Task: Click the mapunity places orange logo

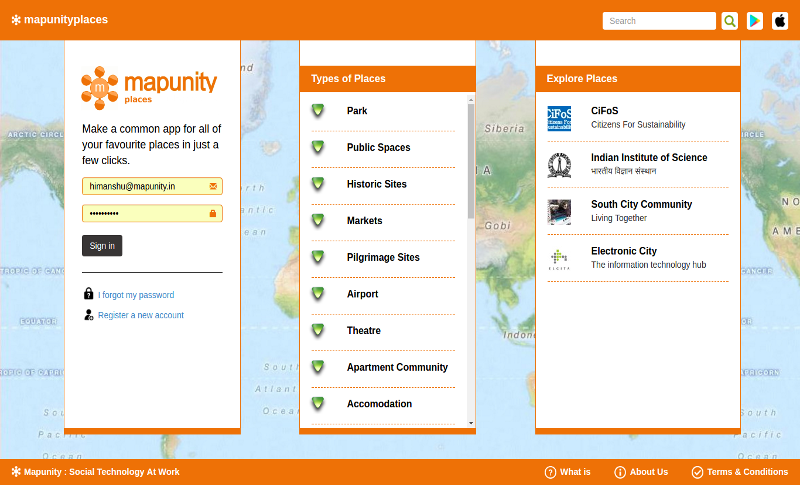Action: pyautogui.click(x=149, y=88)
